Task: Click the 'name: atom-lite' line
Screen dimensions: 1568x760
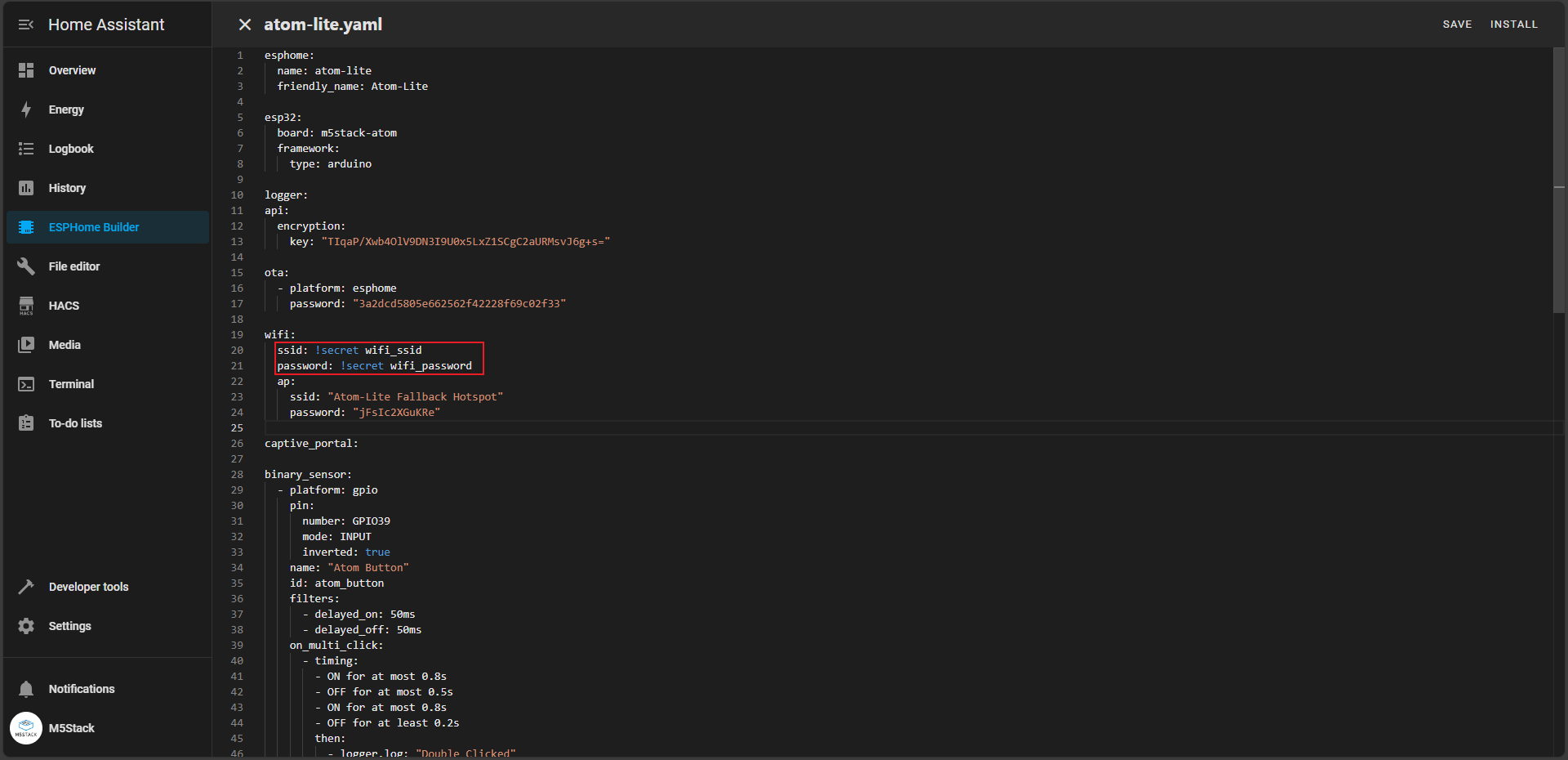Action: (x=324, y=70)
